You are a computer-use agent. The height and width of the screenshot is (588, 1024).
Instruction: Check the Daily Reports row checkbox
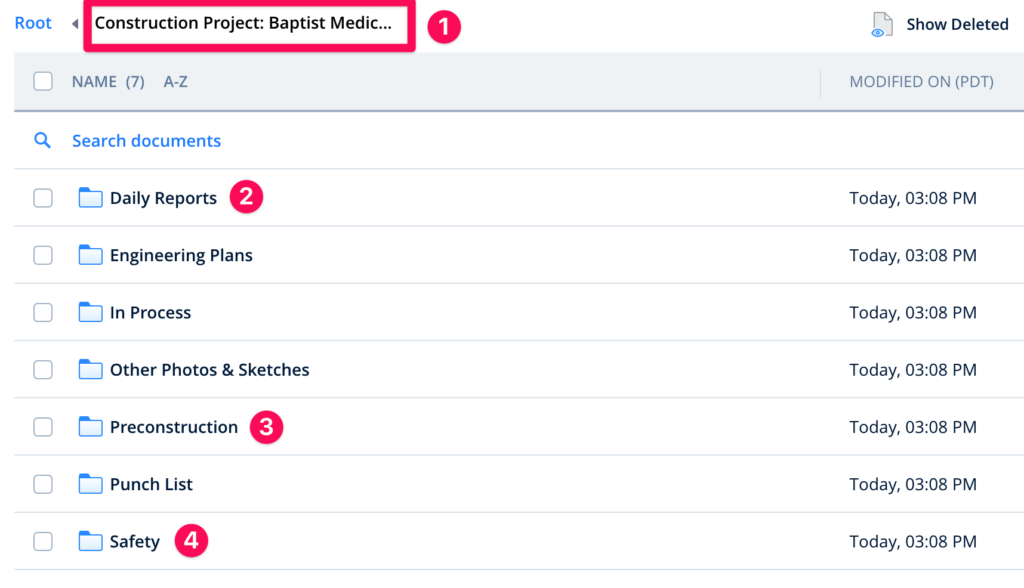pos(43,198)
